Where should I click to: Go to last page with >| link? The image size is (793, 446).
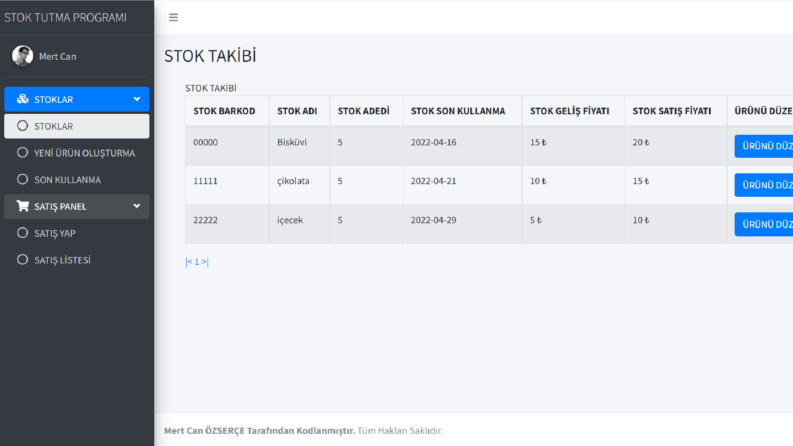click(205, 261)
